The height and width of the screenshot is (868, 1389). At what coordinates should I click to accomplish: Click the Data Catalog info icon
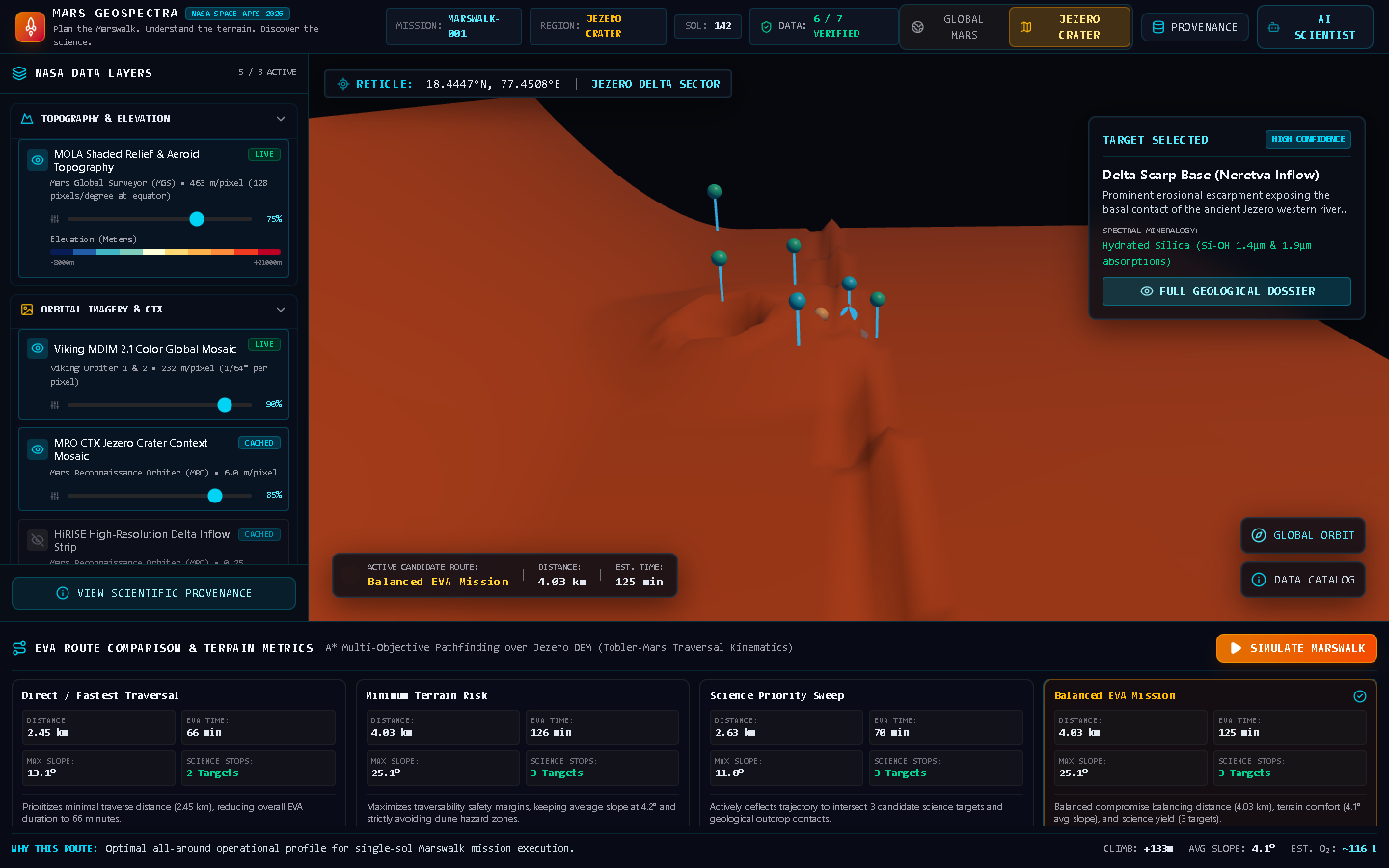pyautogui.click(x=1259, y=580)
